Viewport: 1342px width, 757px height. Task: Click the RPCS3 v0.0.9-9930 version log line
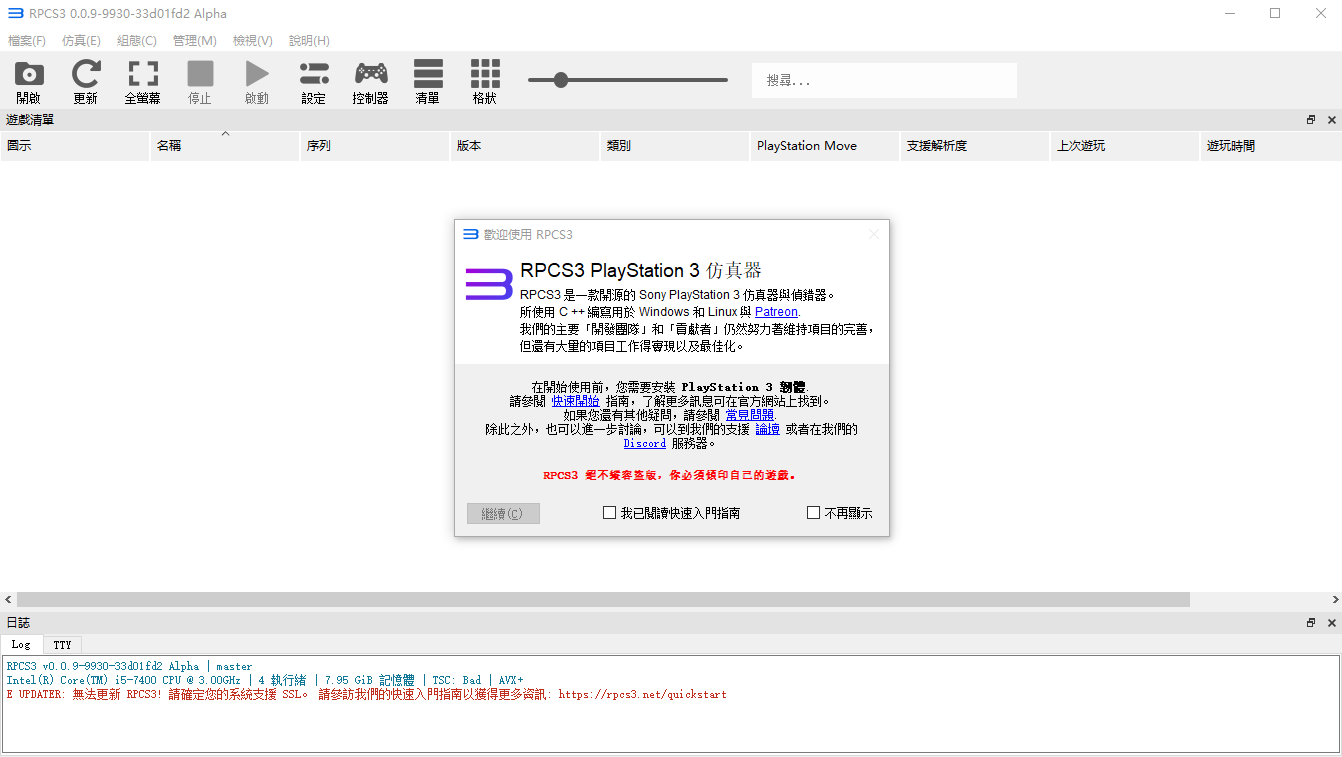129,666
